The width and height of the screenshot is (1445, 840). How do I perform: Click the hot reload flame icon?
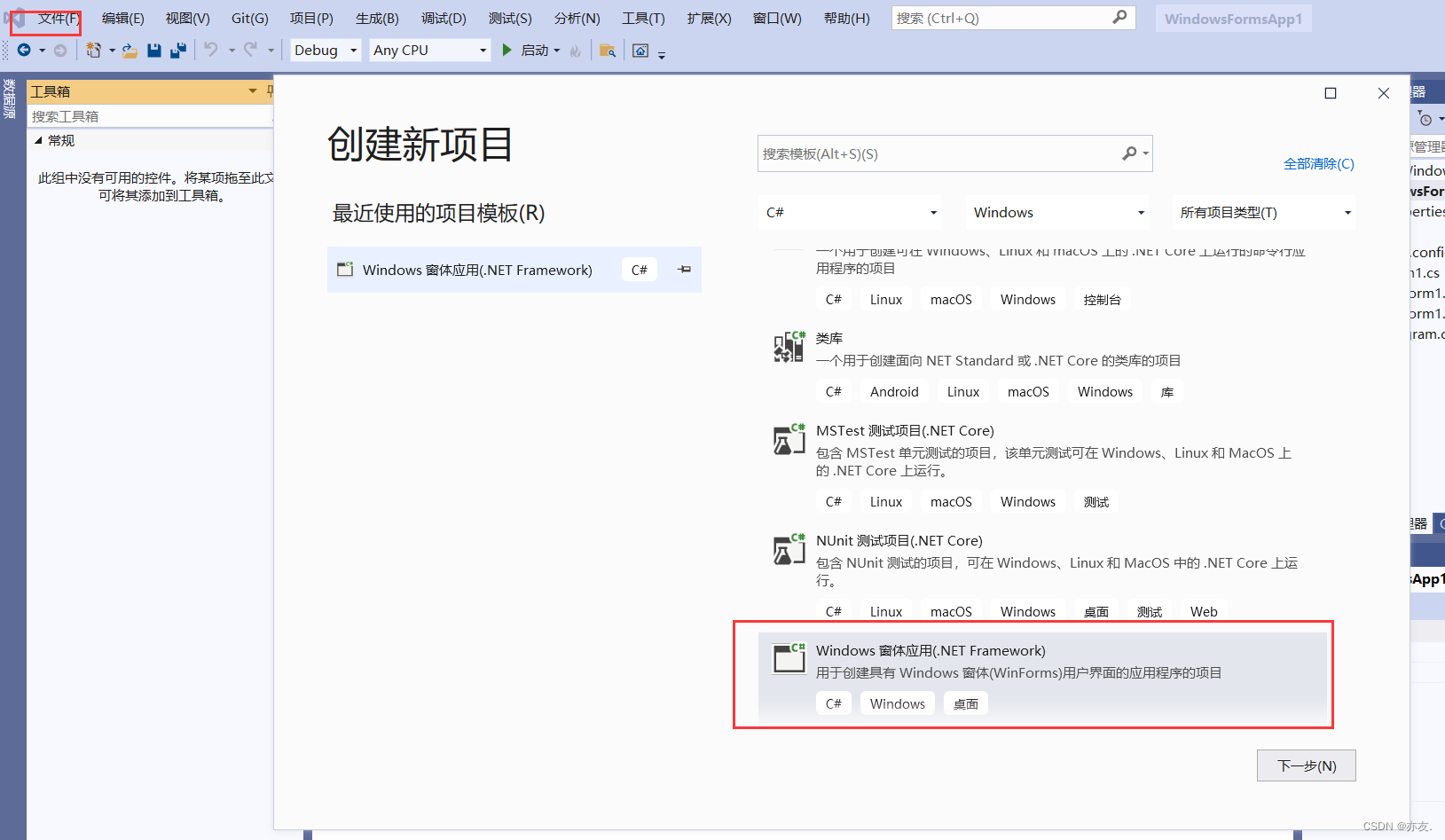pos(576,51)
